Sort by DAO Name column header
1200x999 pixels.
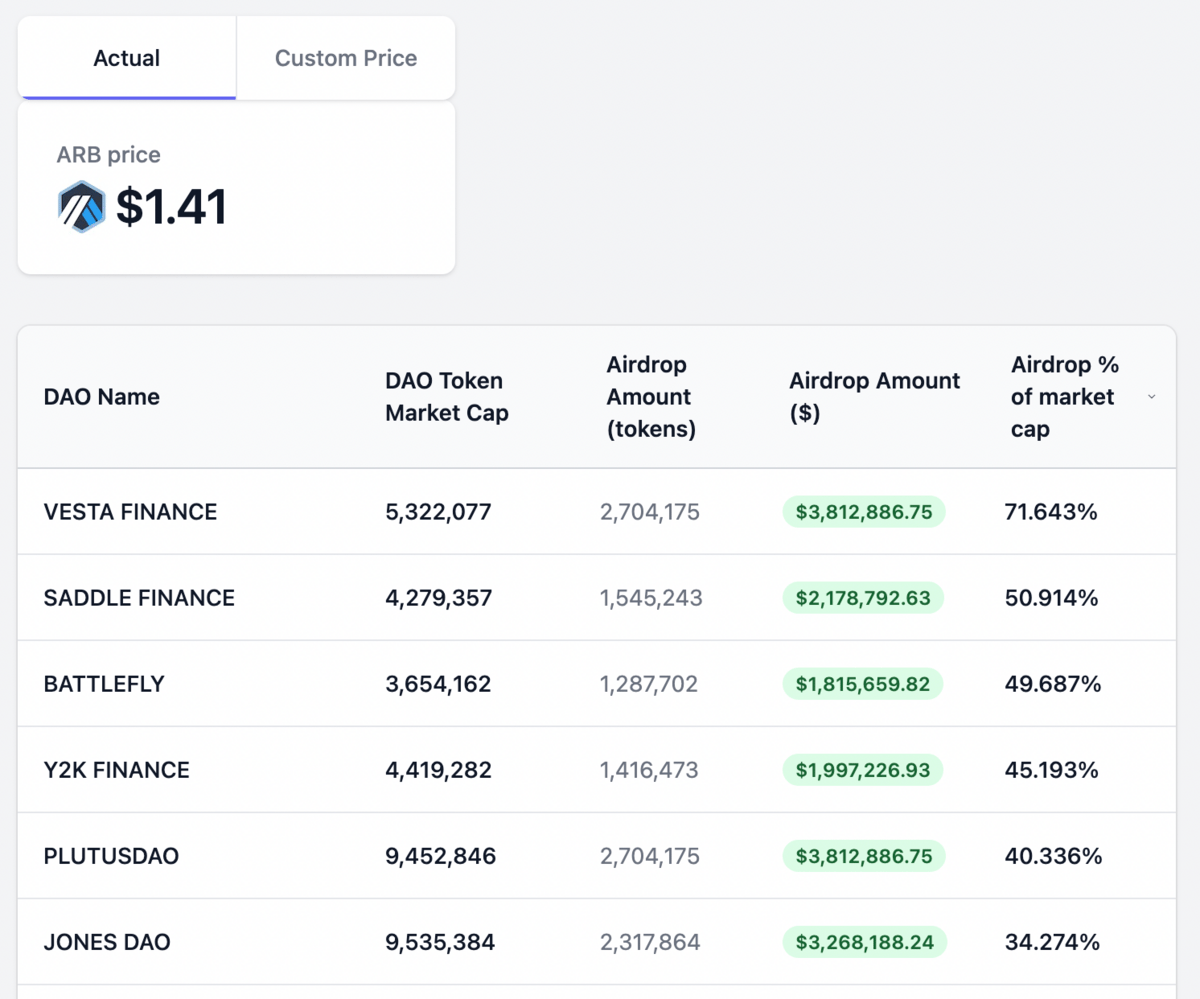point(102,397)
